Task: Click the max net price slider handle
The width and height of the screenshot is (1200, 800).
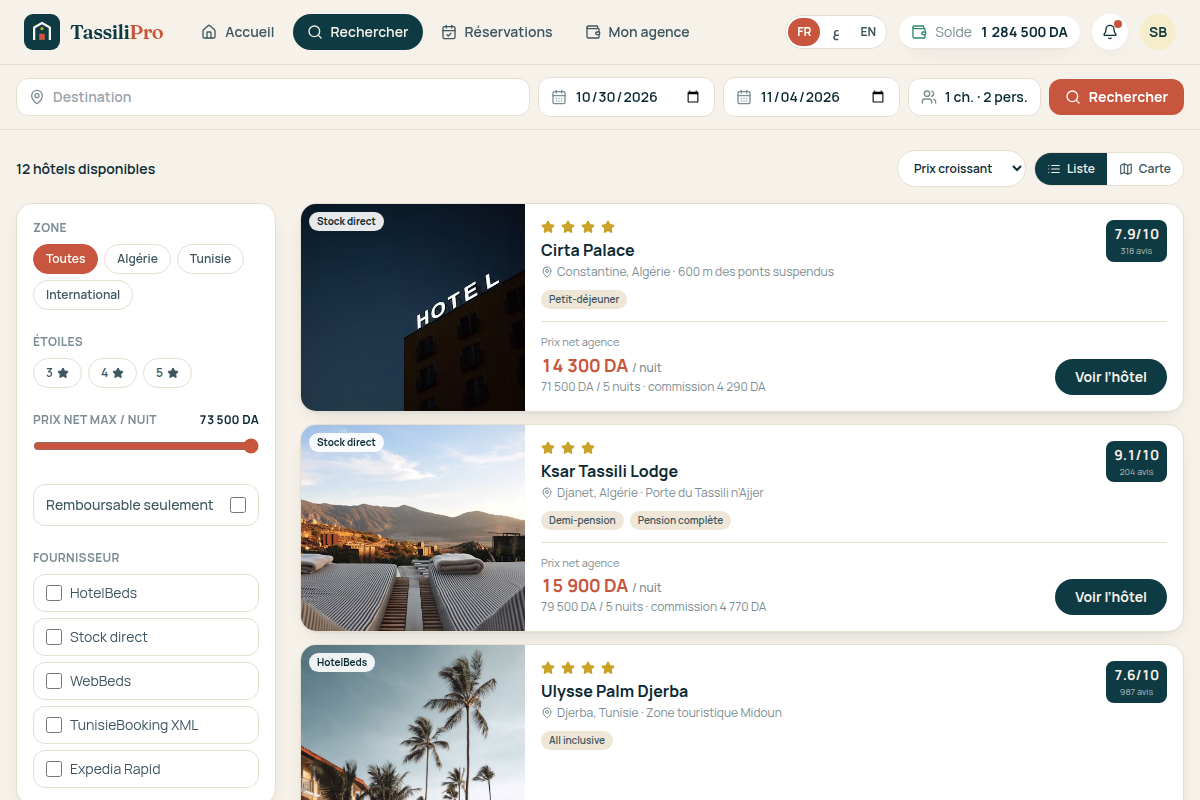Action: pyautogui.click(x=251, y=446)
